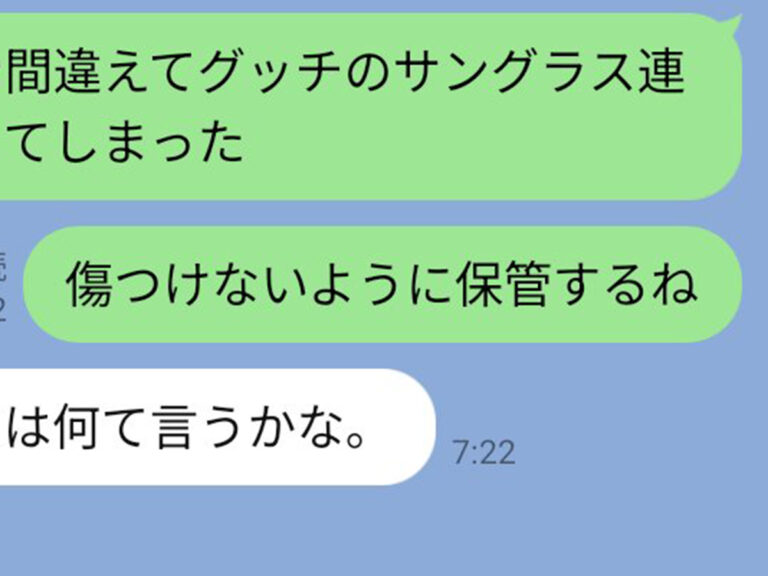Click the kanji 何 in the white bubble

[x=76, y=427]
